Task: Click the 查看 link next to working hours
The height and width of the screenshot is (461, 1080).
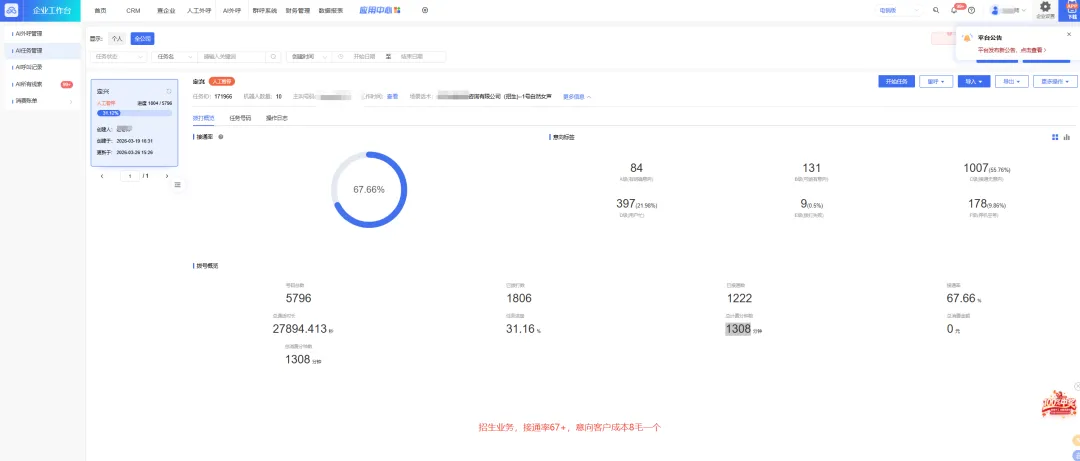Action: click(x=392, y=96)
